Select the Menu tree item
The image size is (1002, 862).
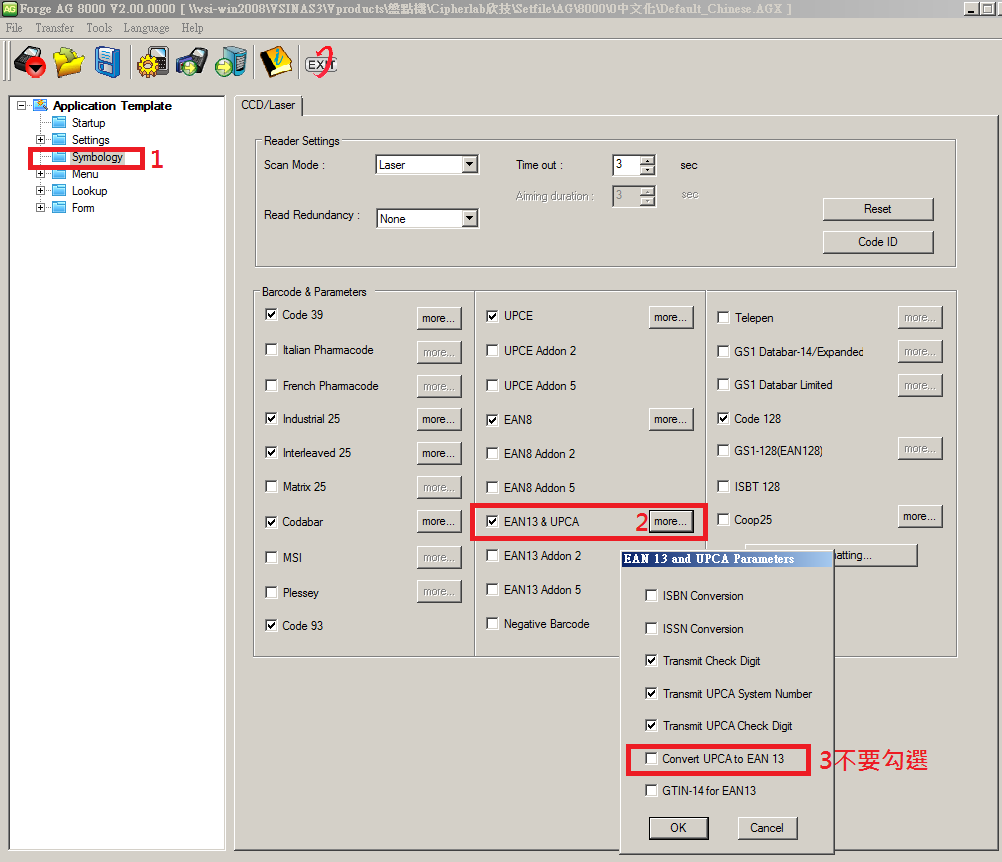[85, 174]
